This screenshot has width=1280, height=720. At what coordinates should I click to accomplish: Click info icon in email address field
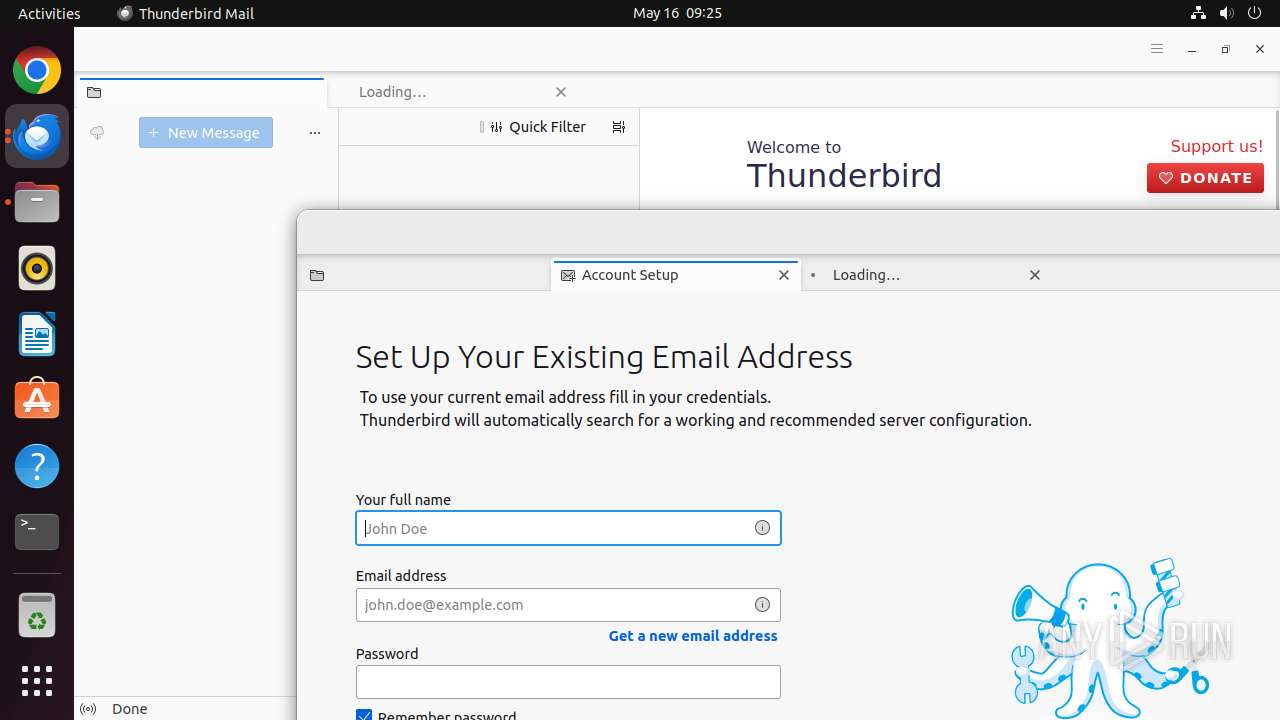[x=762, y=604]
